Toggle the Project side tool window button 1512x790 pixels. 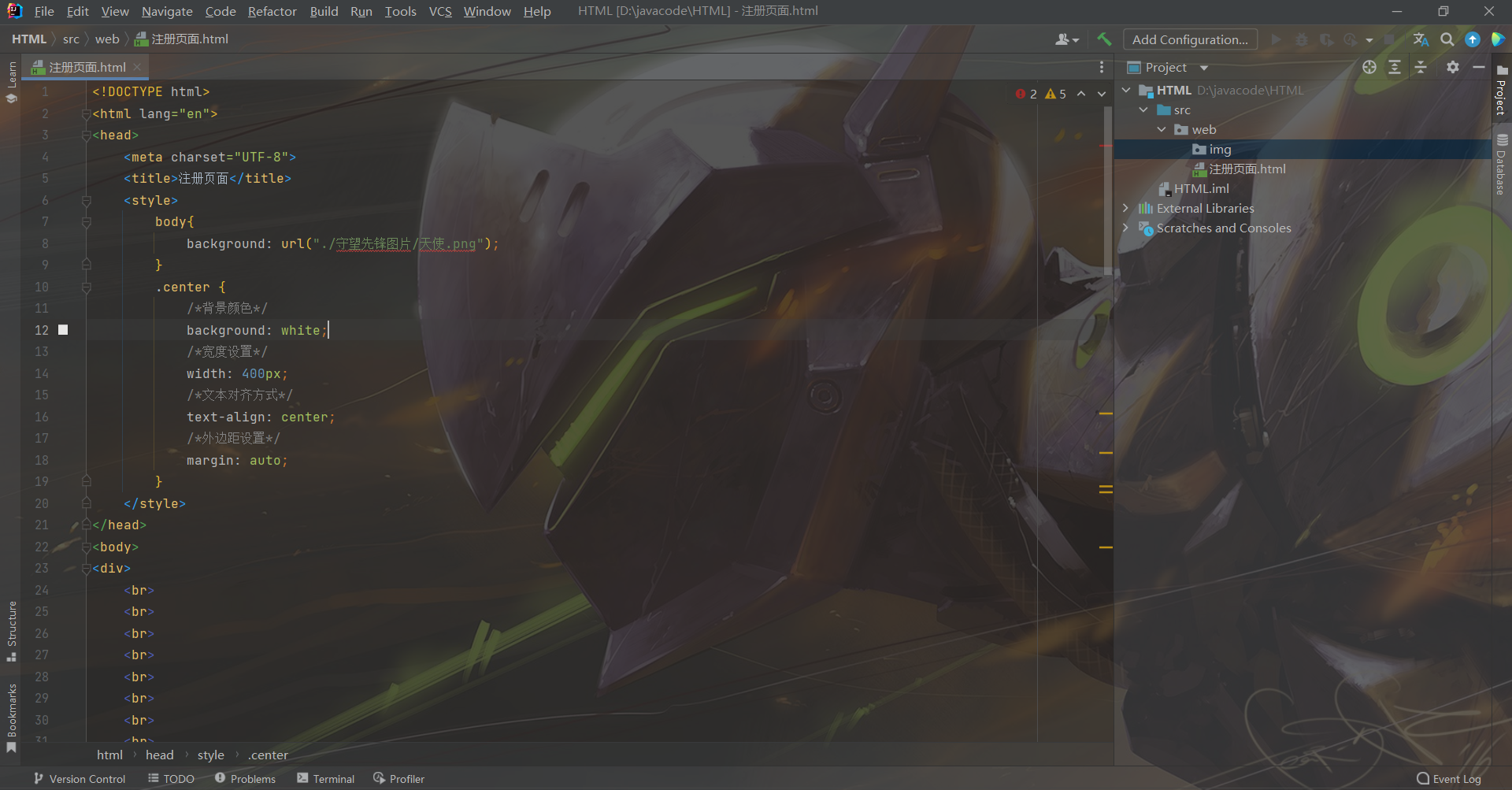[1502, 91]
